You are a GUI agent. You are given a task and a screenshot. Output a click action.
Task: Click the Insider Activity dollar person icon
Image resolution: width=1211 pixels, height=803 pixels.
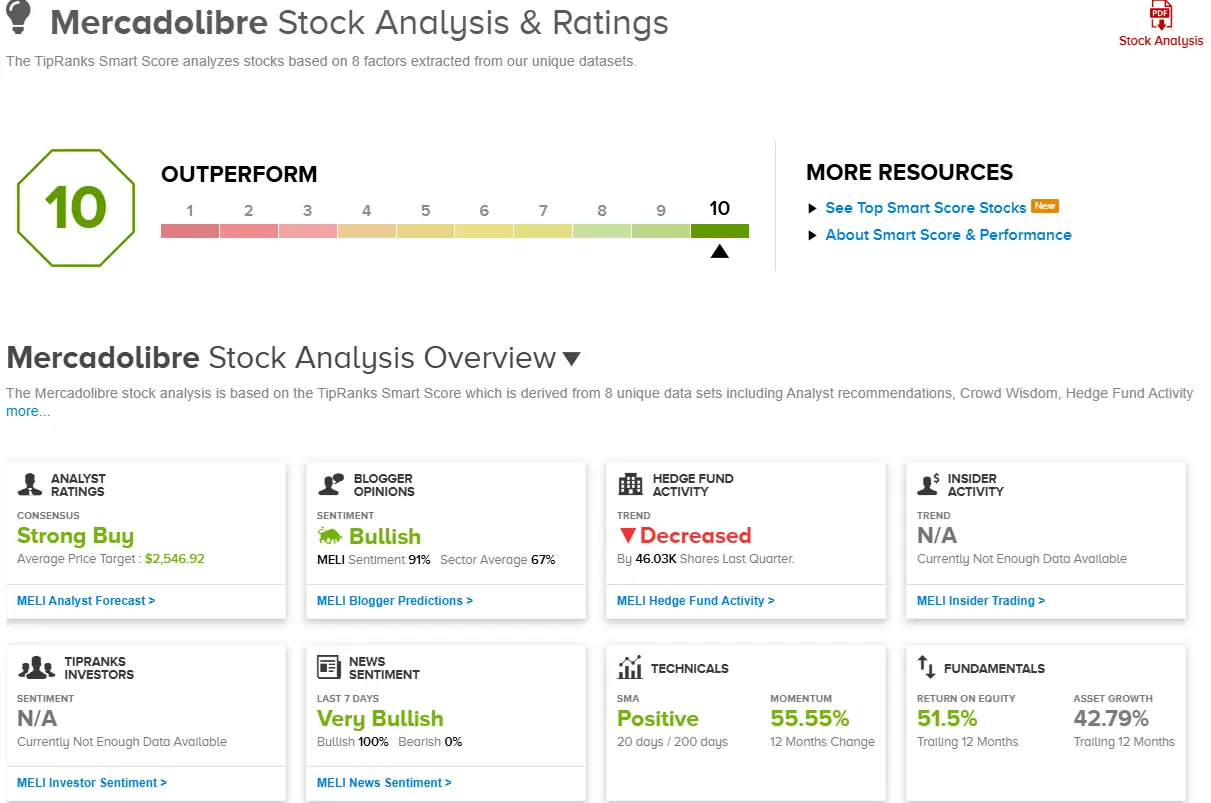[x=928, y=484]
